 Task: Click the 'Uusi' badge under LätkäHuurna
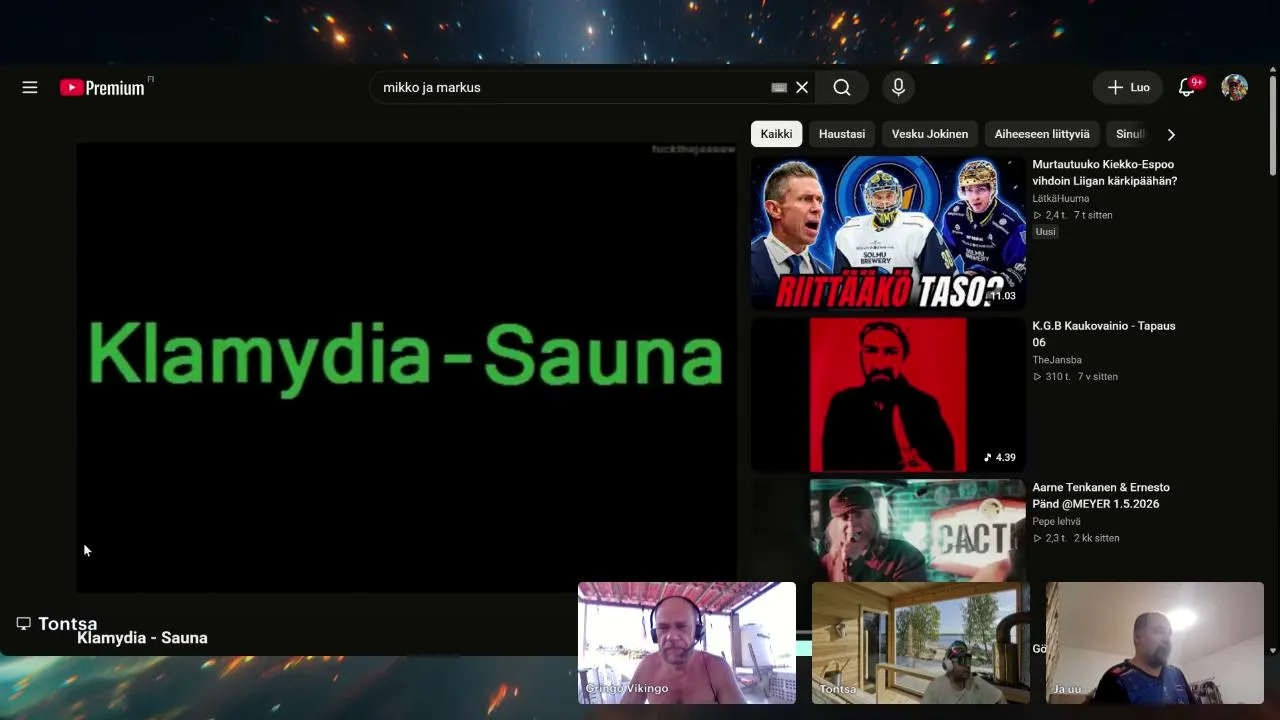pyautogui.click(x=1045, y=232)
